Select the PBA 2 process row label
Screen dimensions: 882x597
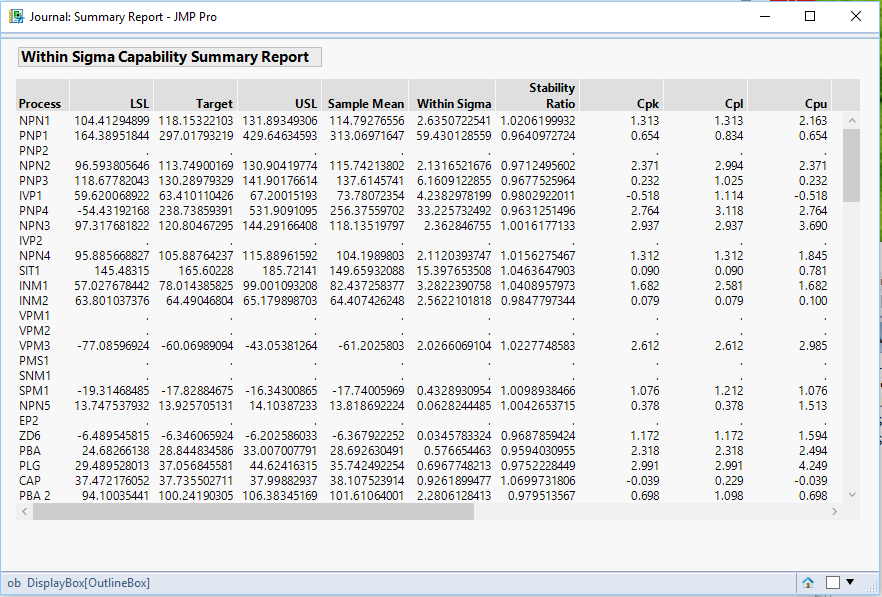coord(34,496)
